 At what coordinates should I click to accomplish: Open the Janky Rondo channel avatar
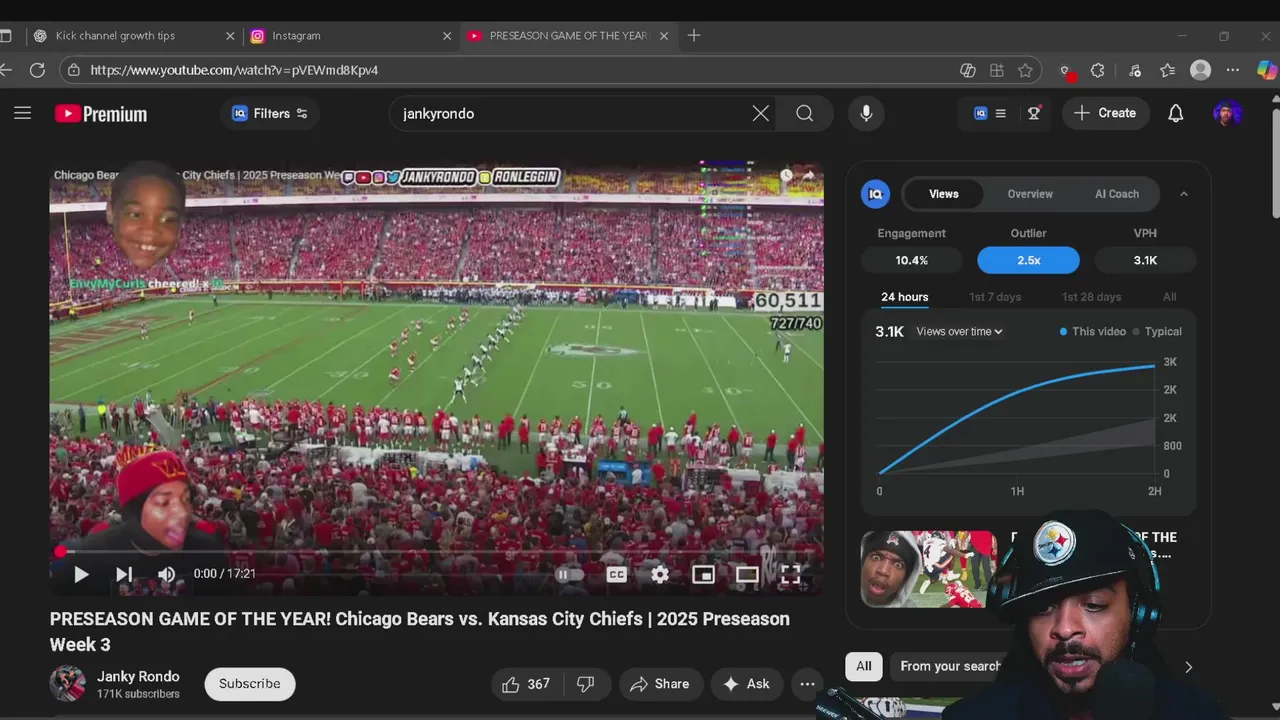point(68,683)
